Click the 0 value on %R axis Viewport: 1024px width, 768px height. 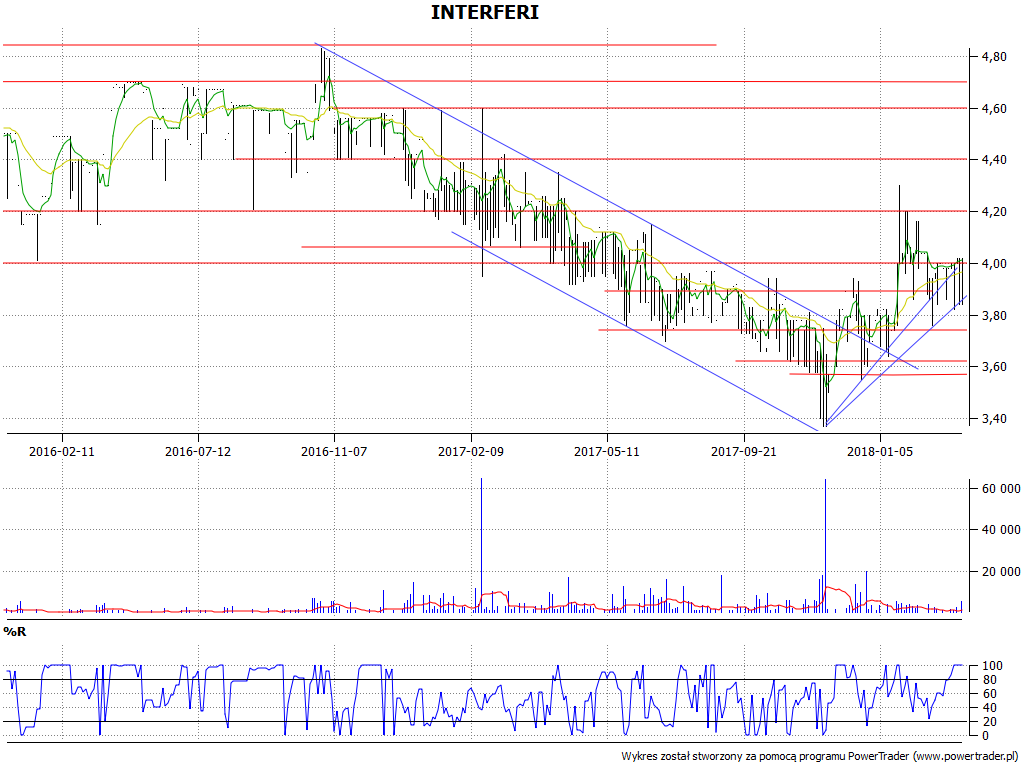coord(985,736)
